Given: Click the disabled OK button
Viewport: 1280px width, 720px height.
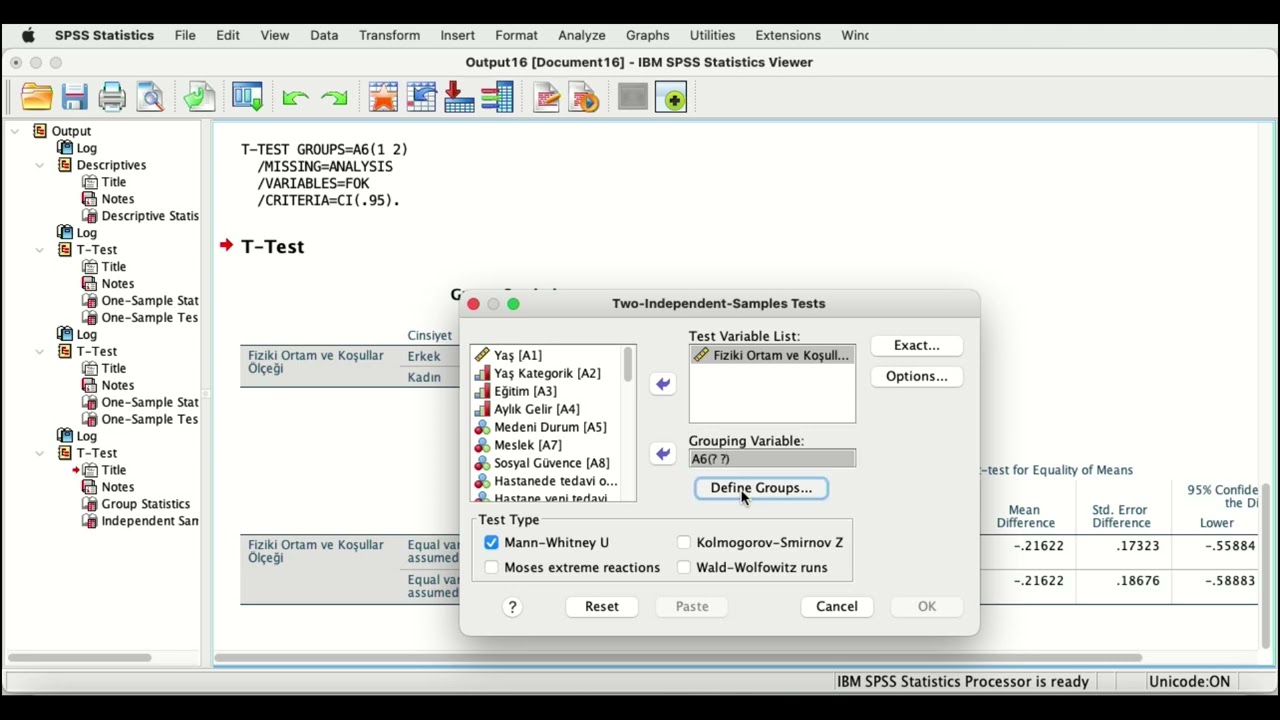Looking at the screenshot, I should (927, 606).
